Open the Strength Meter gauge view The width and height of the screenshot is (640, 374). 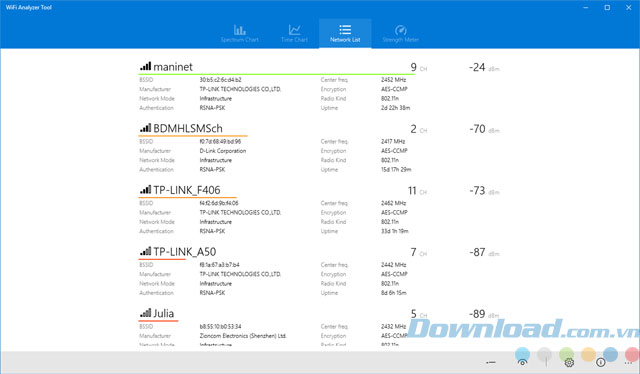[400, 33]
